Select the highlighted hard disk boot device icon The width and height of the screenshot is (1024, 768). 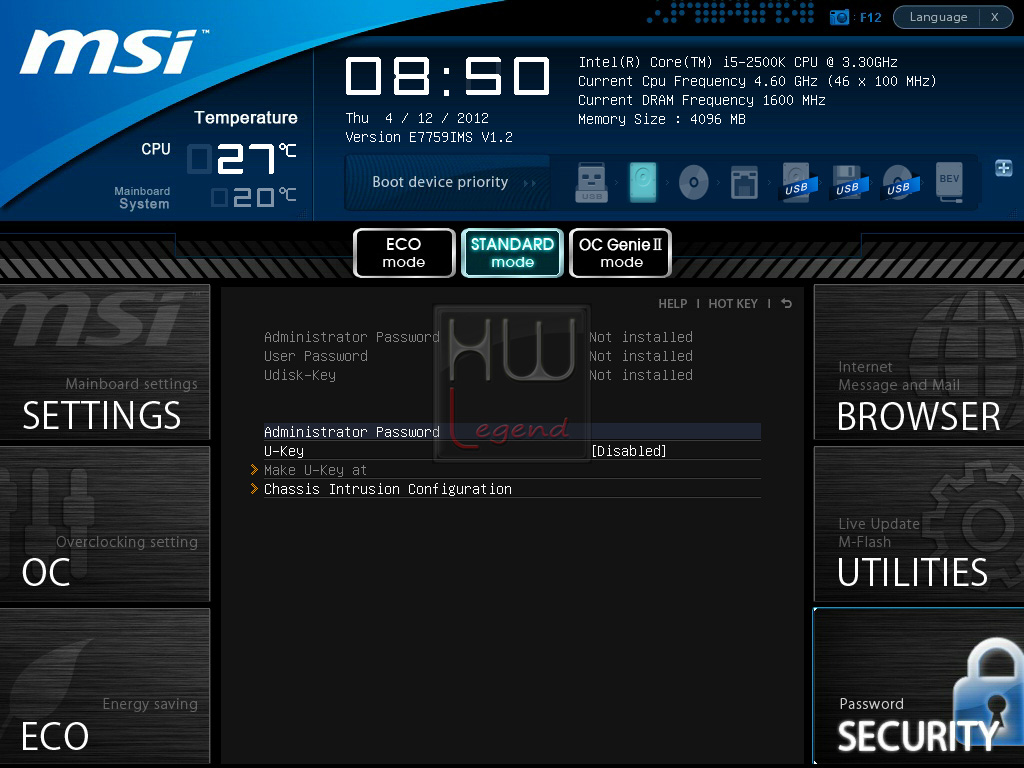643,182
